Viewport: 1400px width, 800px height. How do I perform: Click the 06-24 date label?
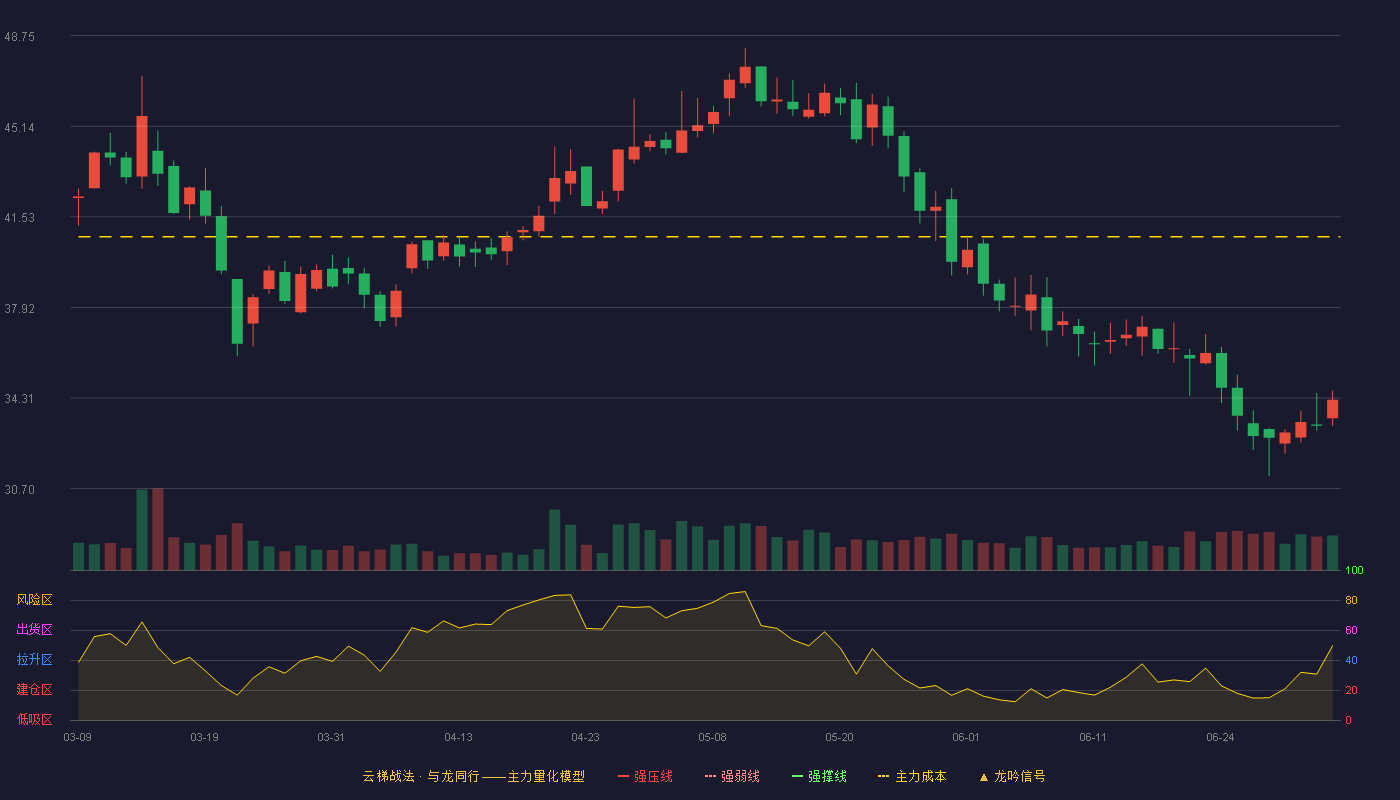pos(1220,737)
